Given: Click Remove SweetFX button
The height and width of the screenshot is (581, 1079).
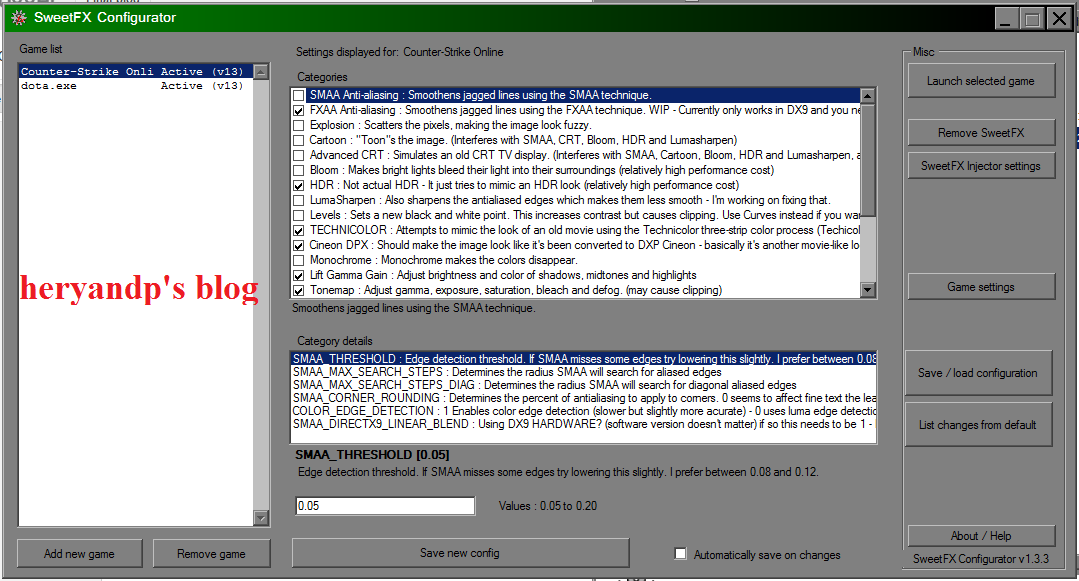Looking at the screenshot, I should 981,132.
